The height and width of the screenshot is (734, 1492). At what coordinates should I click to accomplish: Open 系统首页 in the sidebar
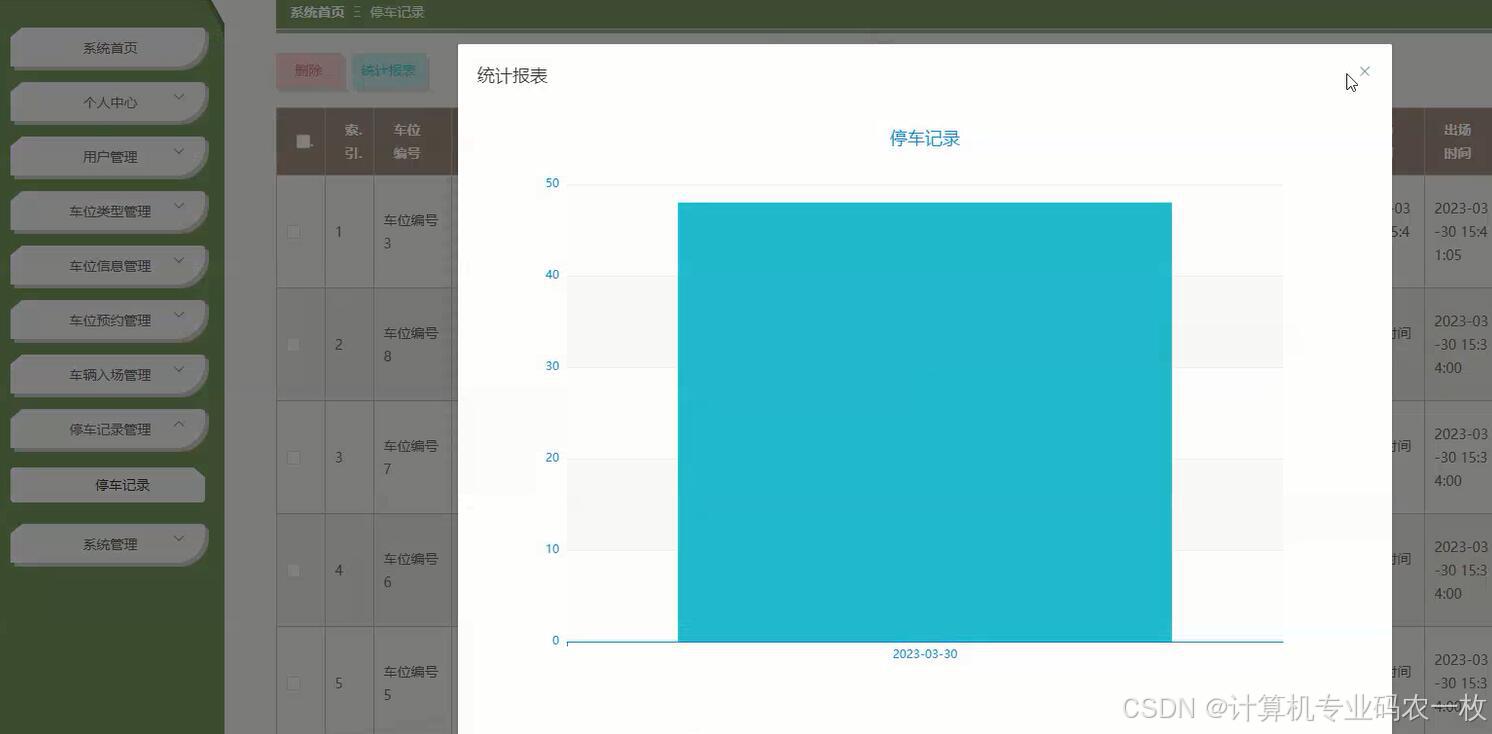(x=109, y=48)
